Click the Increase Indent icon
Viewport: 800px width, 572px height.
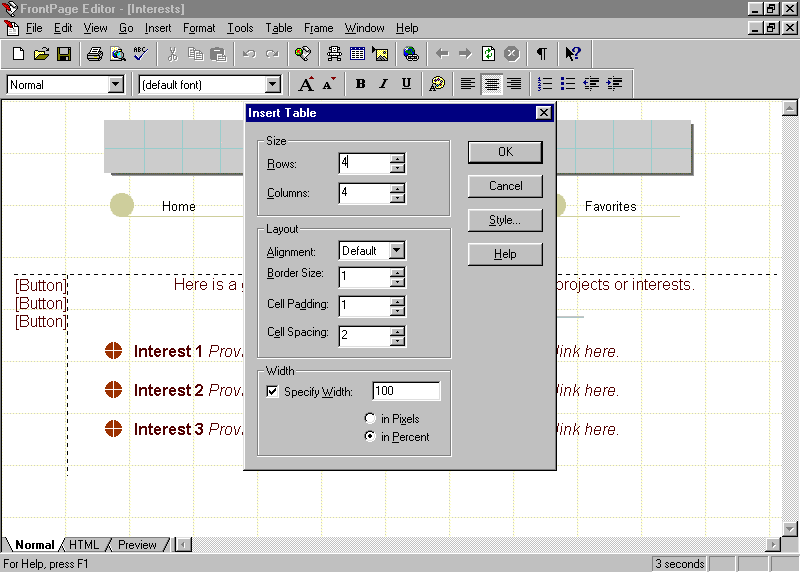tap(614, 84)
